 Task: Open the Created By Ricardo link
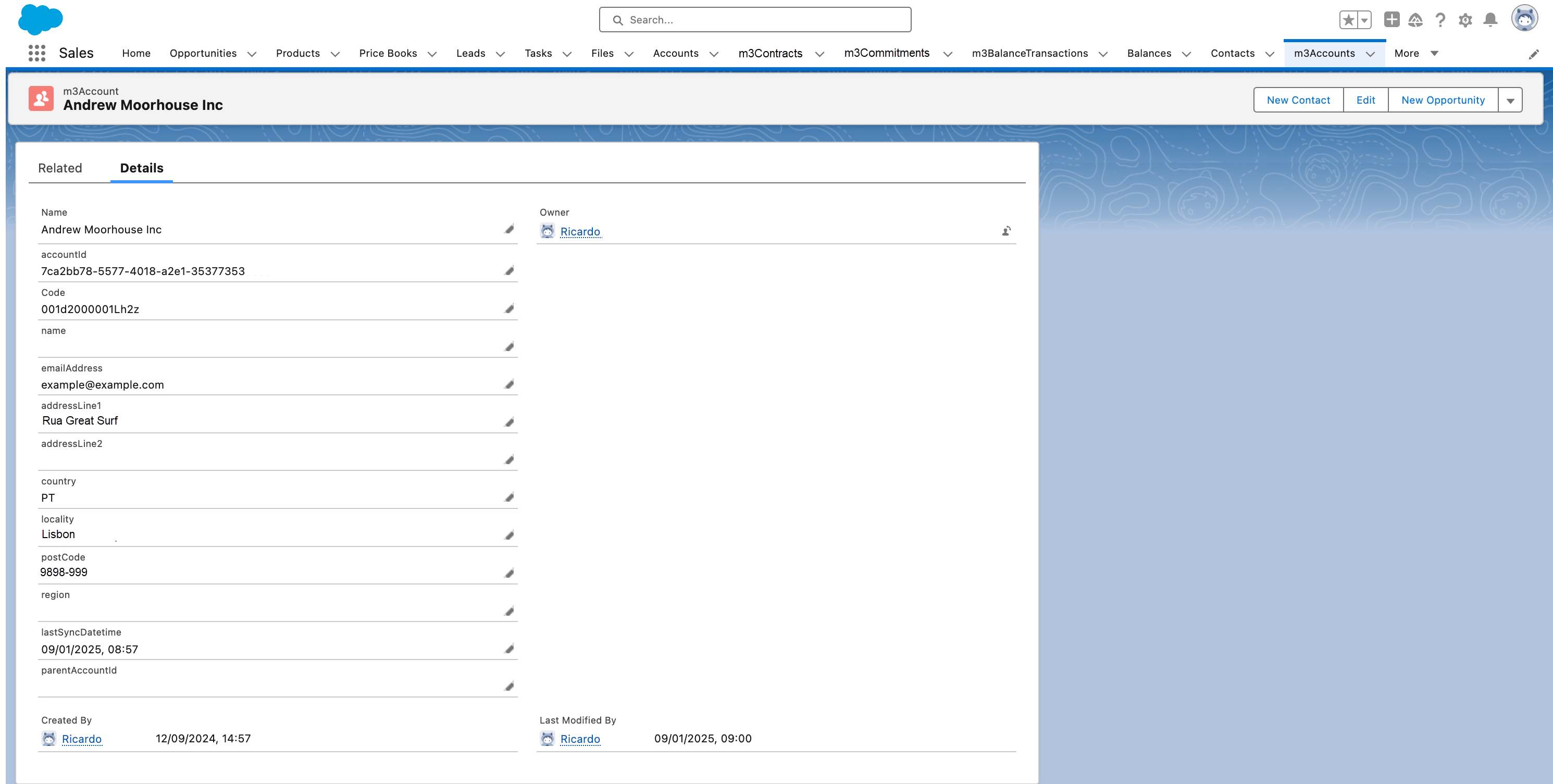pos(81,739)
